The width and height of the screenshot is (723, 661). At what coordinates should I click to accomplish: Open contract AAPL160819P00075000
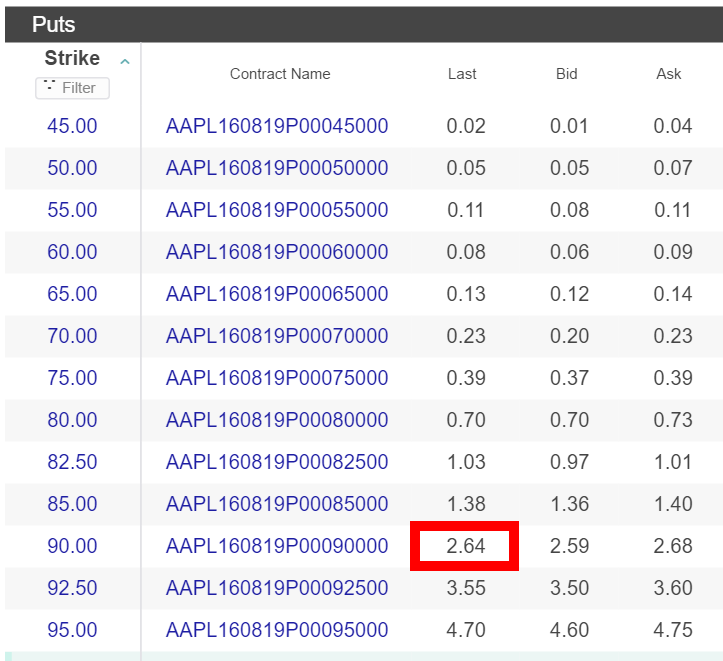pyautogui.click(x=277, y=378)
